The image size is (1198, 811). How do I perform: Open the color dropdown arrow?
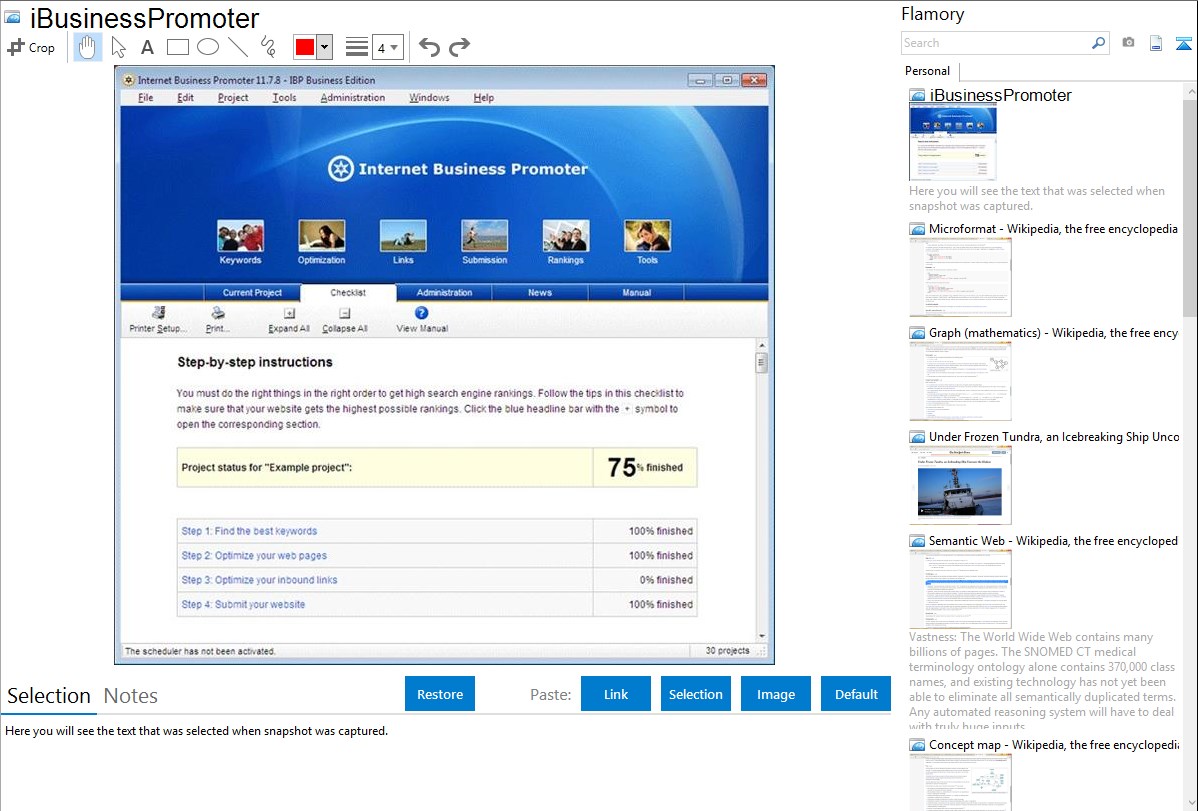click(324, 47)
